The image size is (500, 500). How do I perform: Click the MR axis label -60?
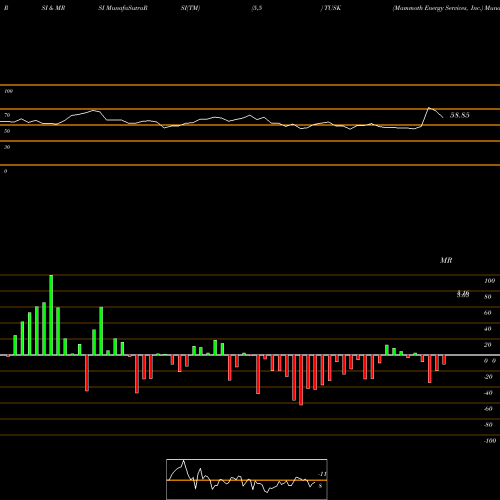(488, 409)
